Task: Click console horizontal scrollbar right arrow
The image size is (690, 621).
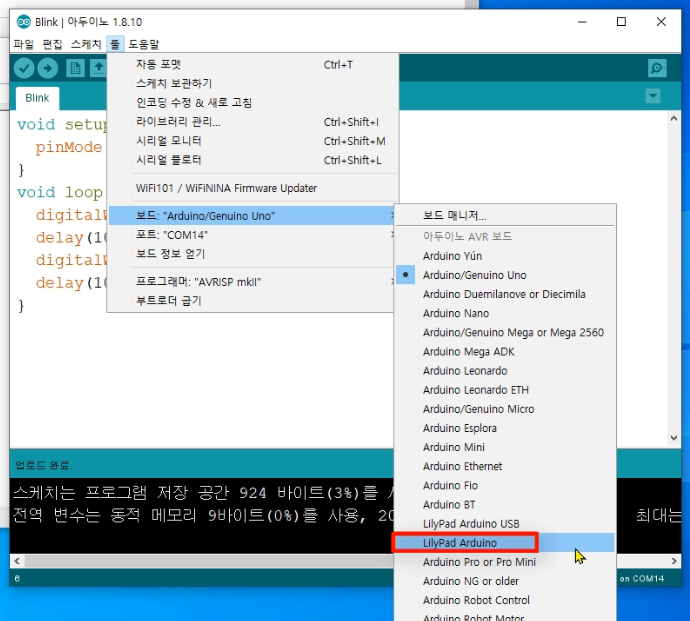Action: pyautogui.click(x=674, y=561)
